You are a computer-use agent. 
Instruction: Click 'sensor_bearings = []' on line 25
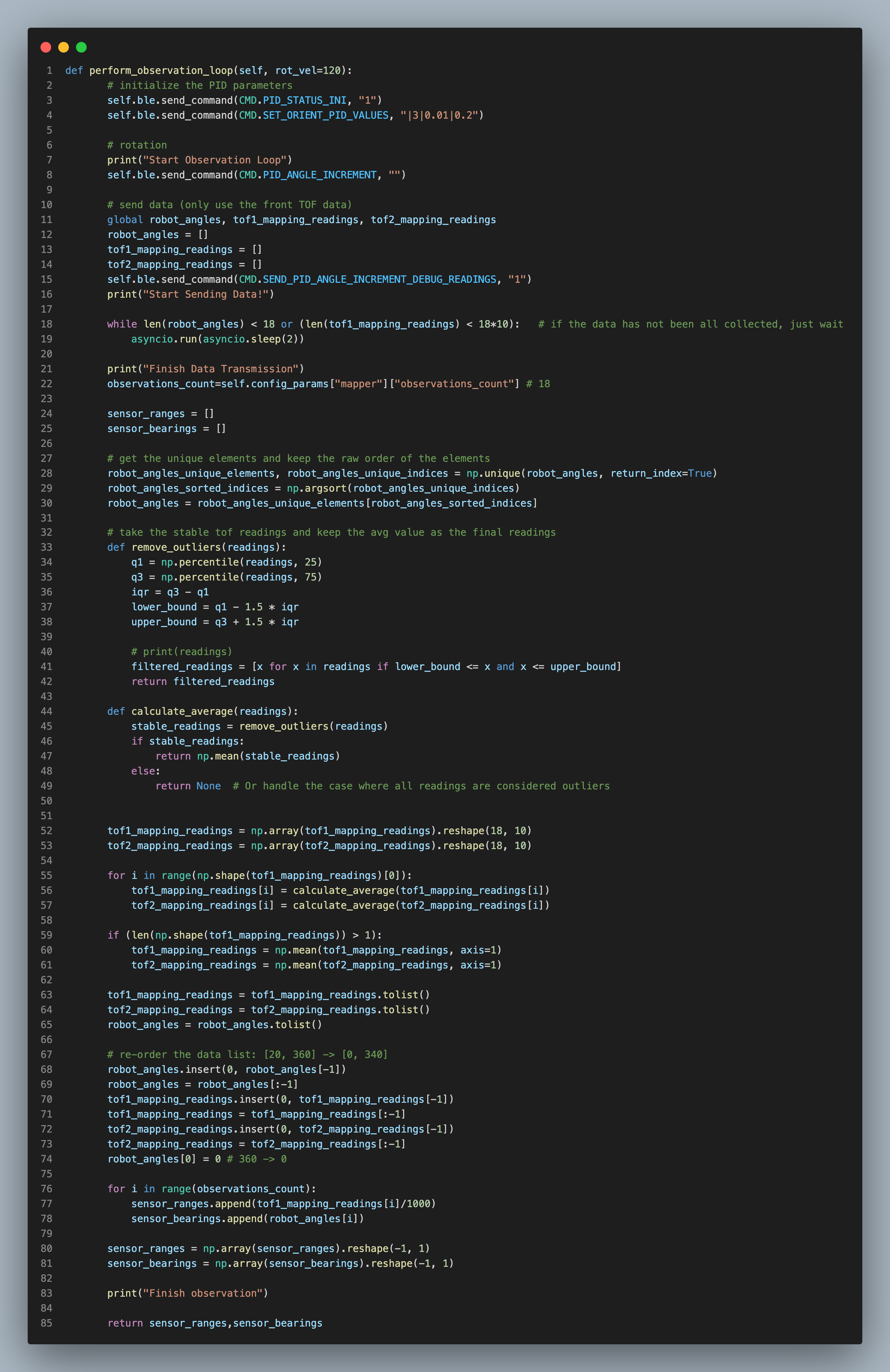[x=167, y=428]
